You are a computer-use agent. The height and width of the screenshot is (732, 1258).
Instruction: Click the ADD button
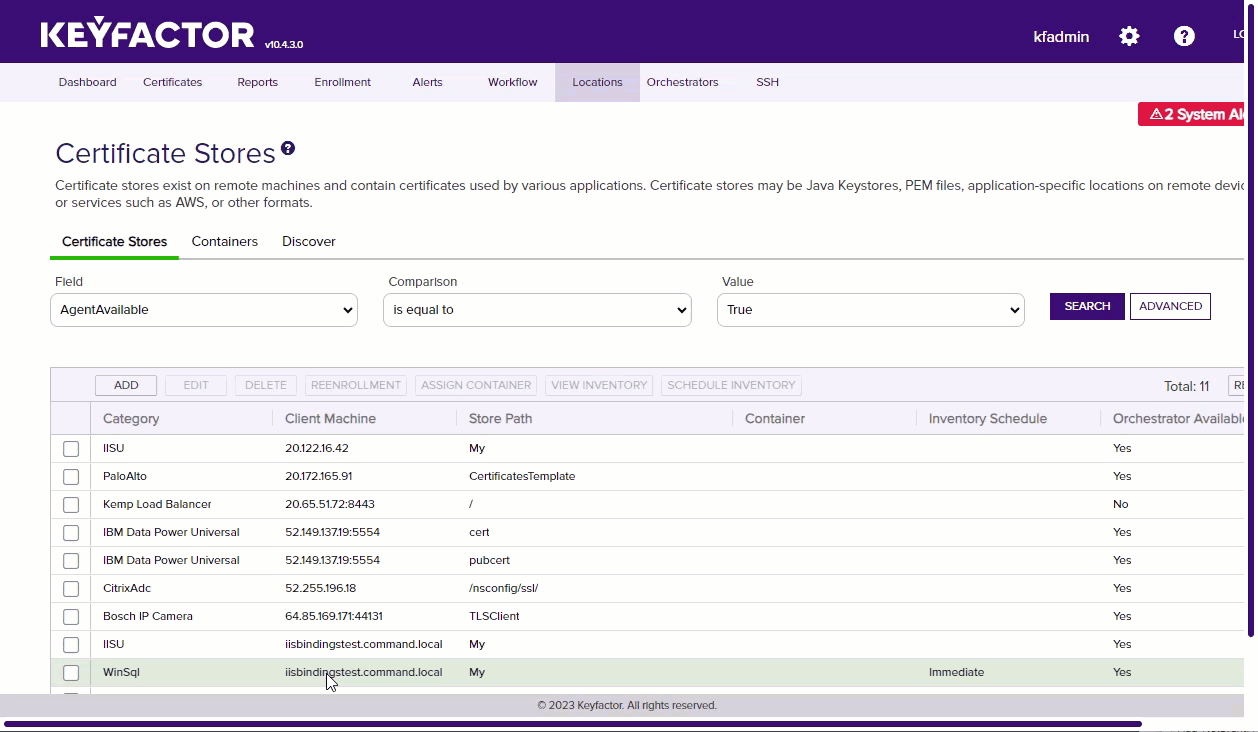(x=126, y=385)
